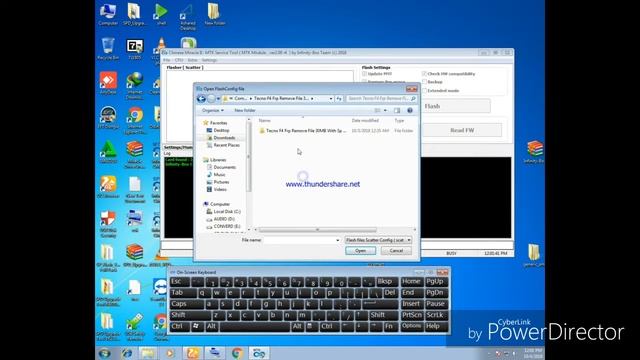
Task: Click the Read FW button
Action: (x=462, y=130)
